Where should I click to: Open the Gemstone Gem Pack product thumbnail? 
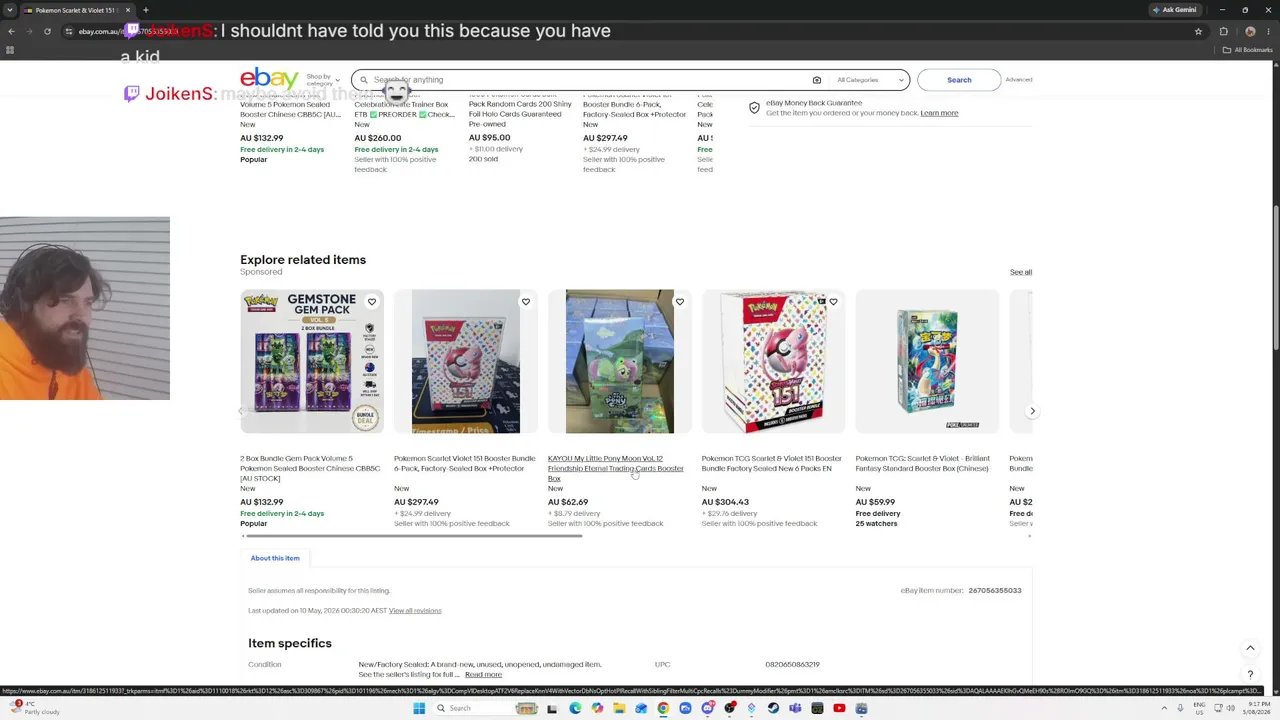click(x=312, y=362)
